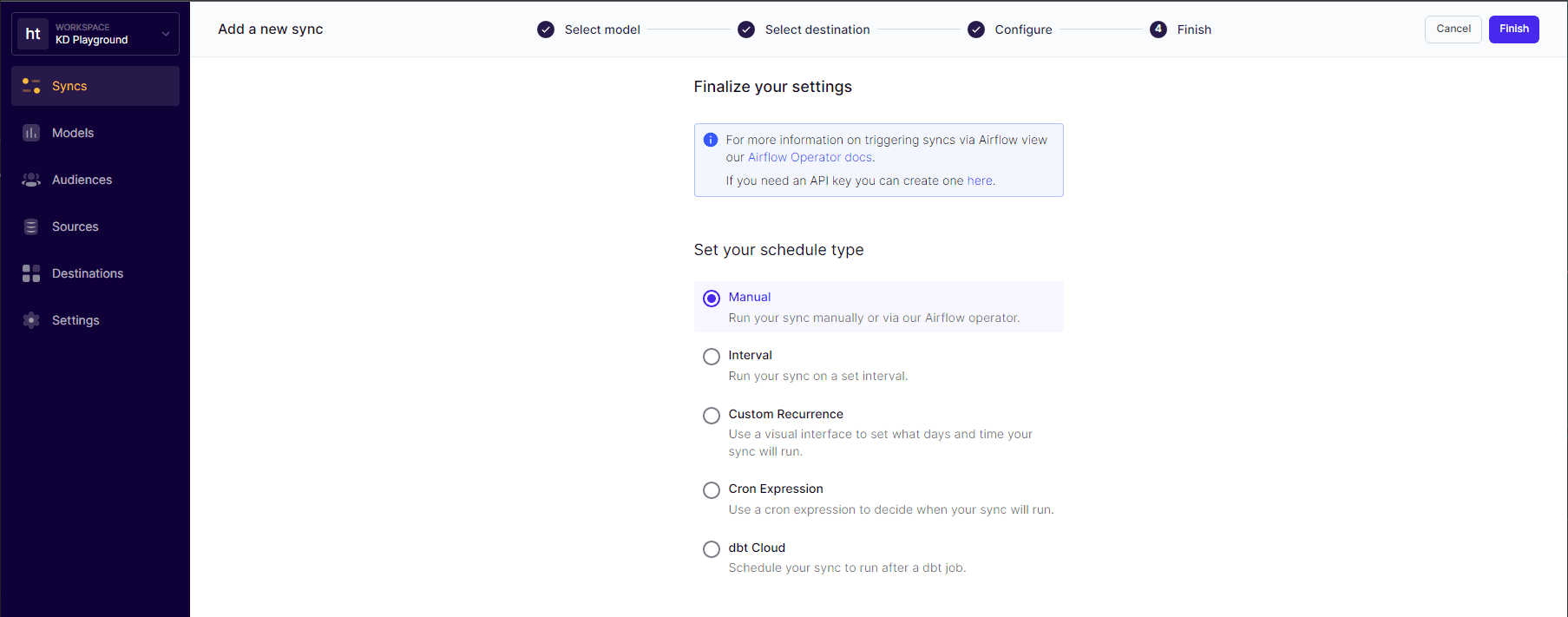The height and width of the screenshot is (617, 1568).
Task: Select the Models sidebar icon
Action: point(31,133)
